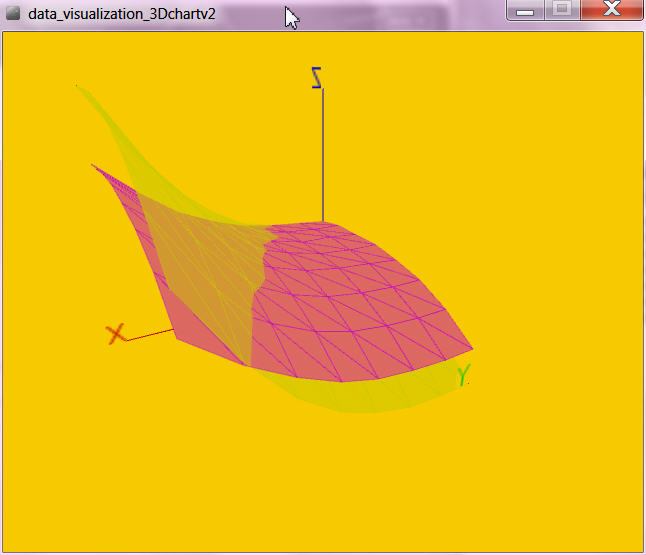The width and height of the screenshot is (646, 555).
Task: Click the empty orange background below the chart
Action: (320, 480)
